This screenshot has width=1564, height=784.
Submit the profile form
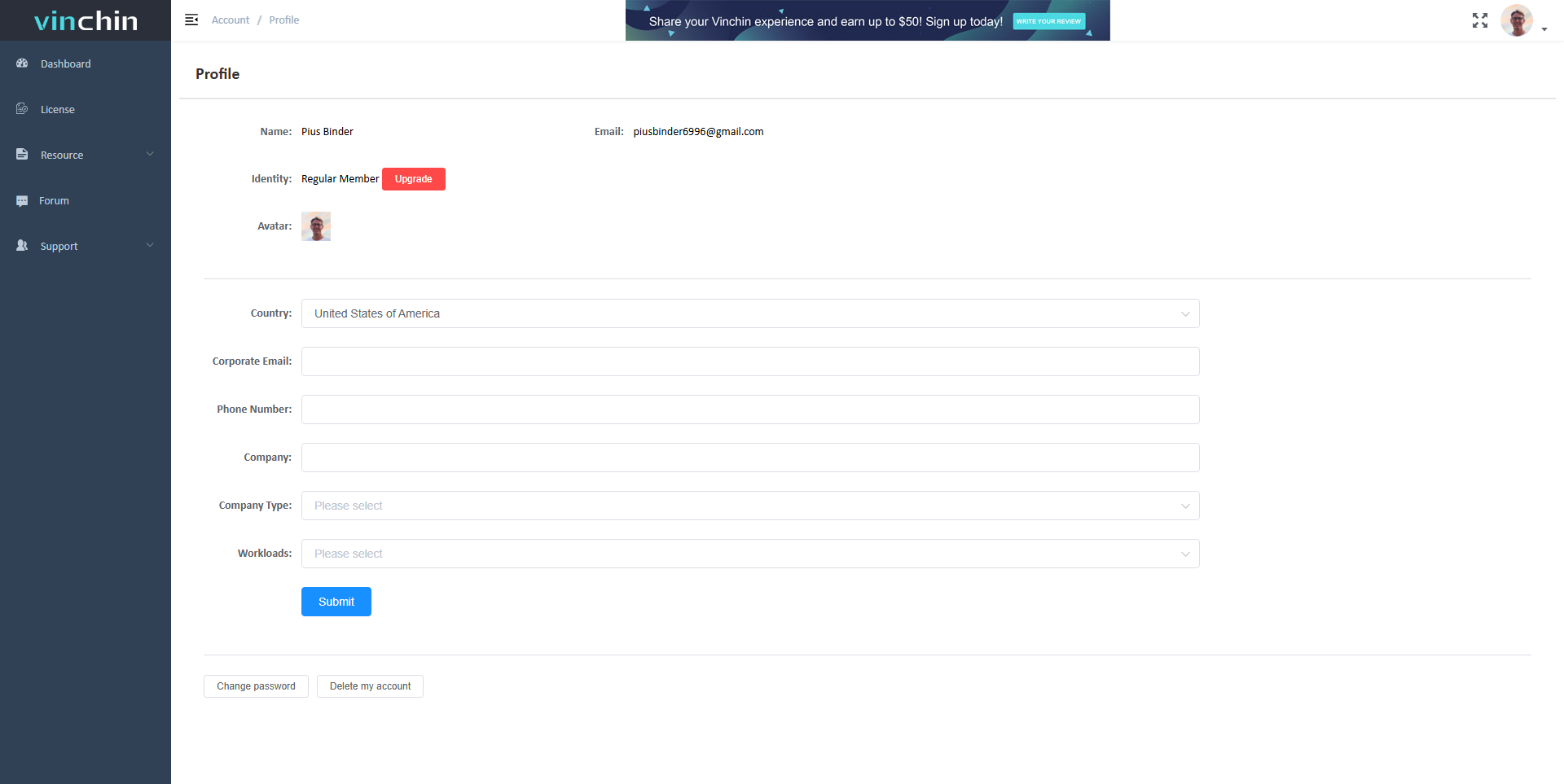pos(336,602)
